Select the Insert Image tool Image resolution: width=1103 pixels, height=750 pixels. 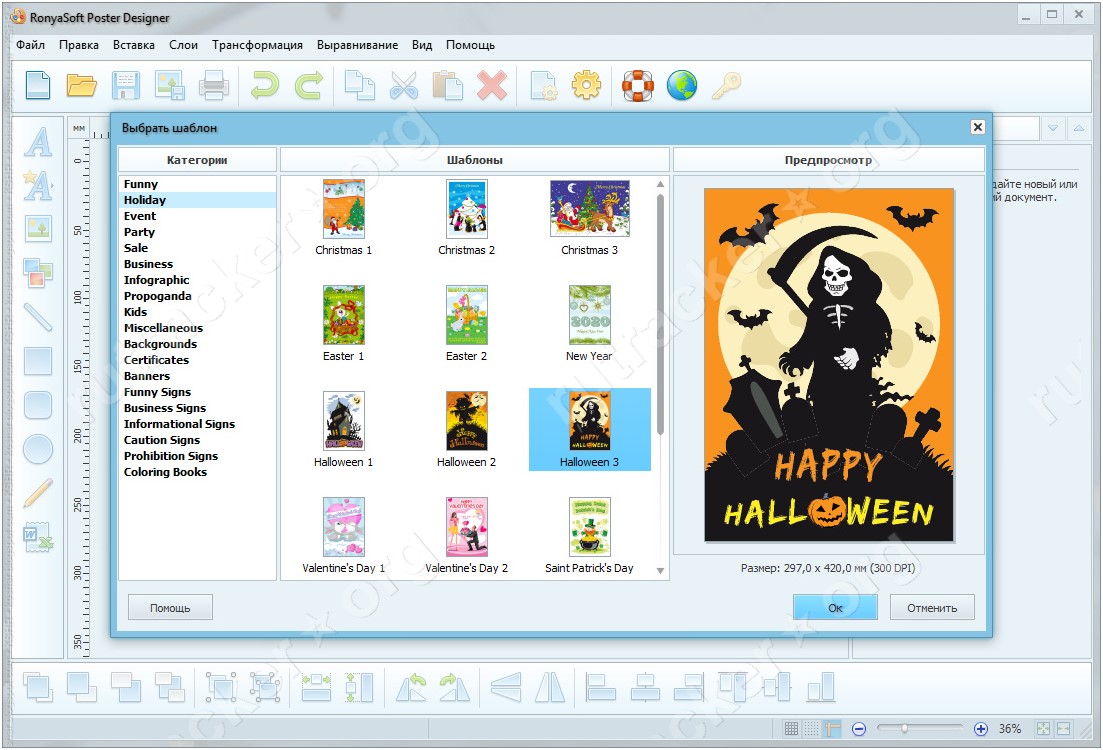(x=38, y=229)
